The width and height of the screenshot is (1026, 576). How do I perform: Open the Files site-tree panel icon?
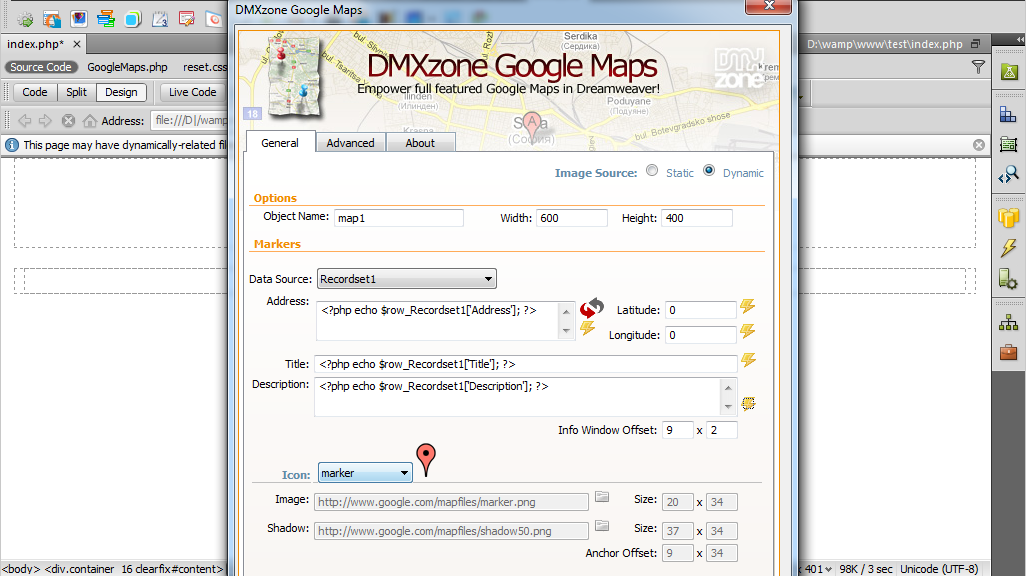coord(1008,322)
